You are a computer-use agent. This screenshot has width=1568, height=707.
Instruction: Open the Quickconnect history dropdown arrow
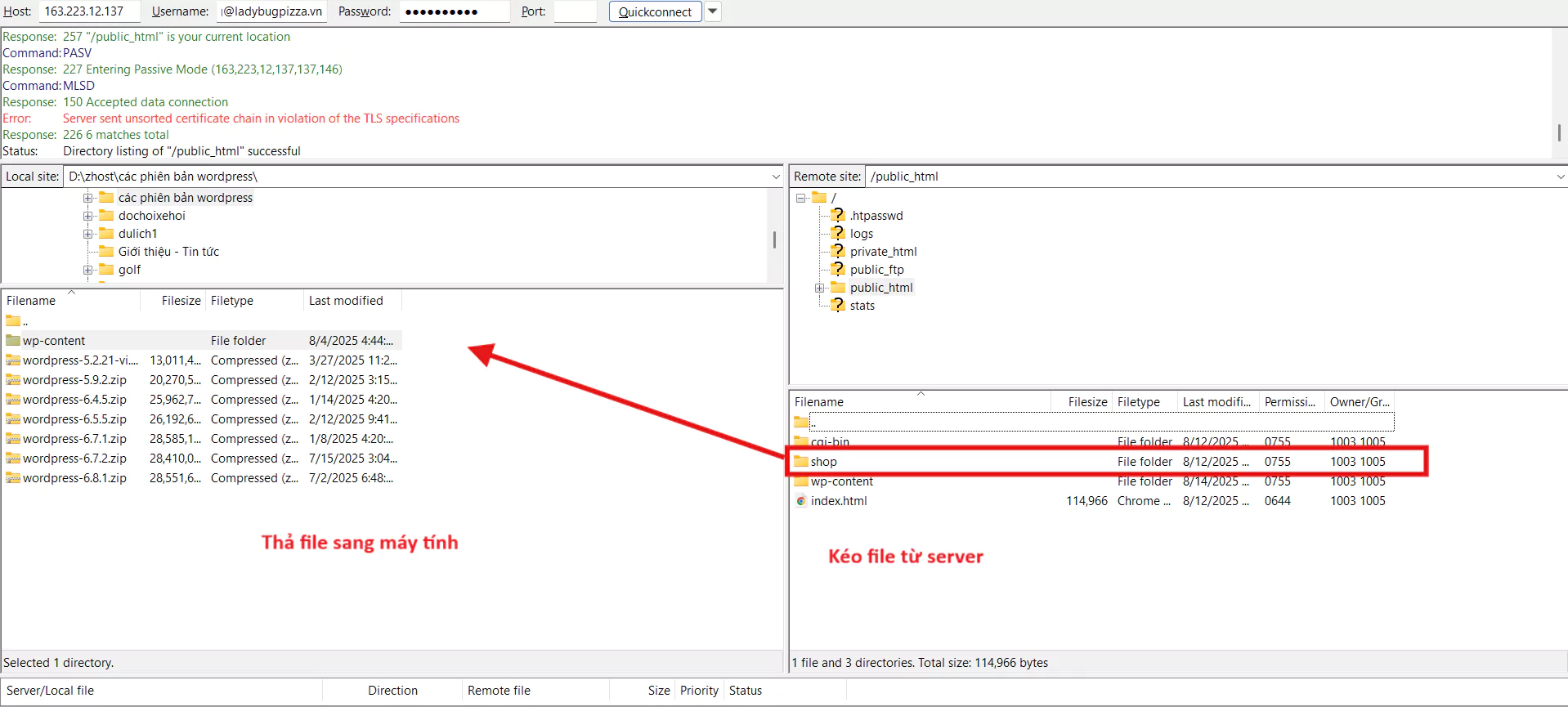click(x=713, y=11)
